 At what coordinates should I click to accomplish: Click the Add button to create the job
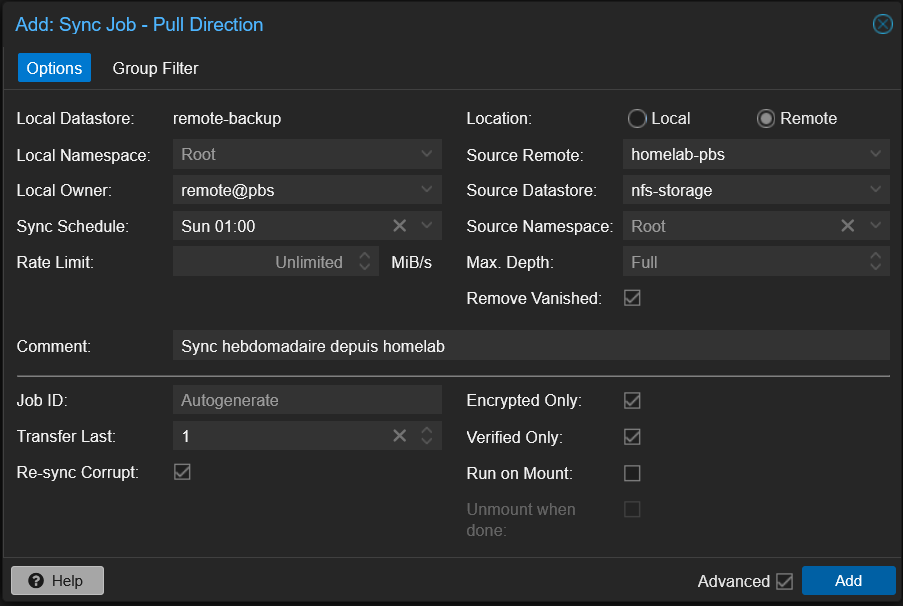[848, 580]
